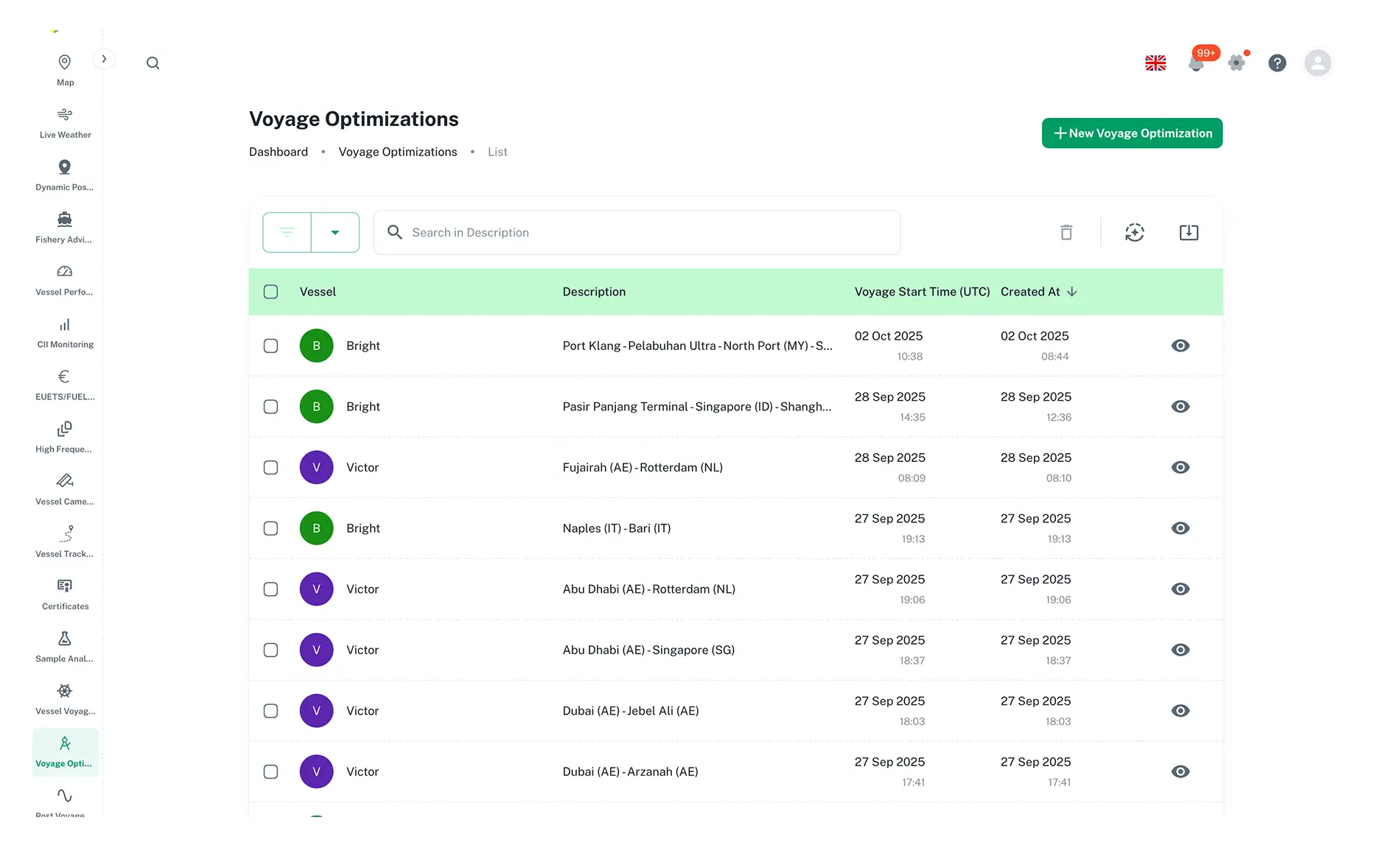Change language via UK flag icon

[x=1155, y=63]
